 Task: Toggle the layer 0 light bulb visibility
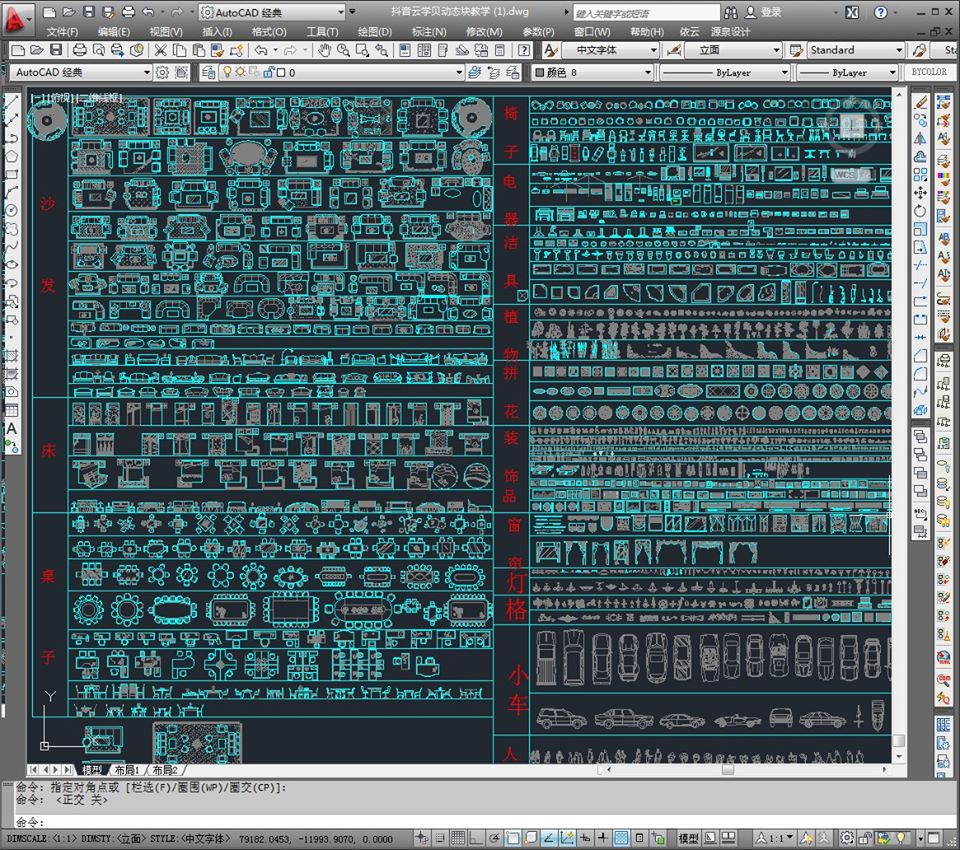point(226,72)
